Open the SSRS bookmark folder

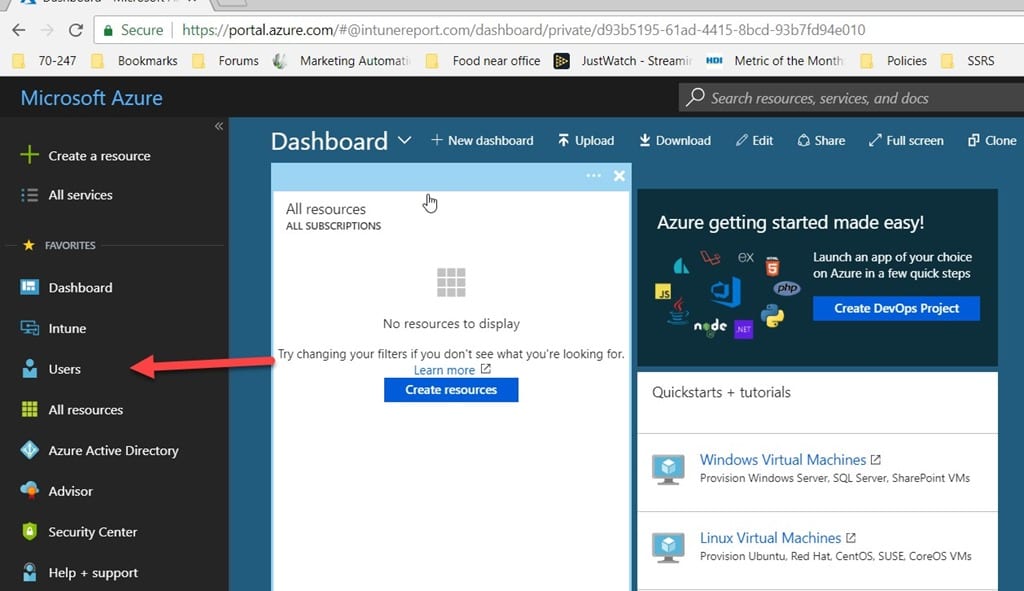pos(968,61)
